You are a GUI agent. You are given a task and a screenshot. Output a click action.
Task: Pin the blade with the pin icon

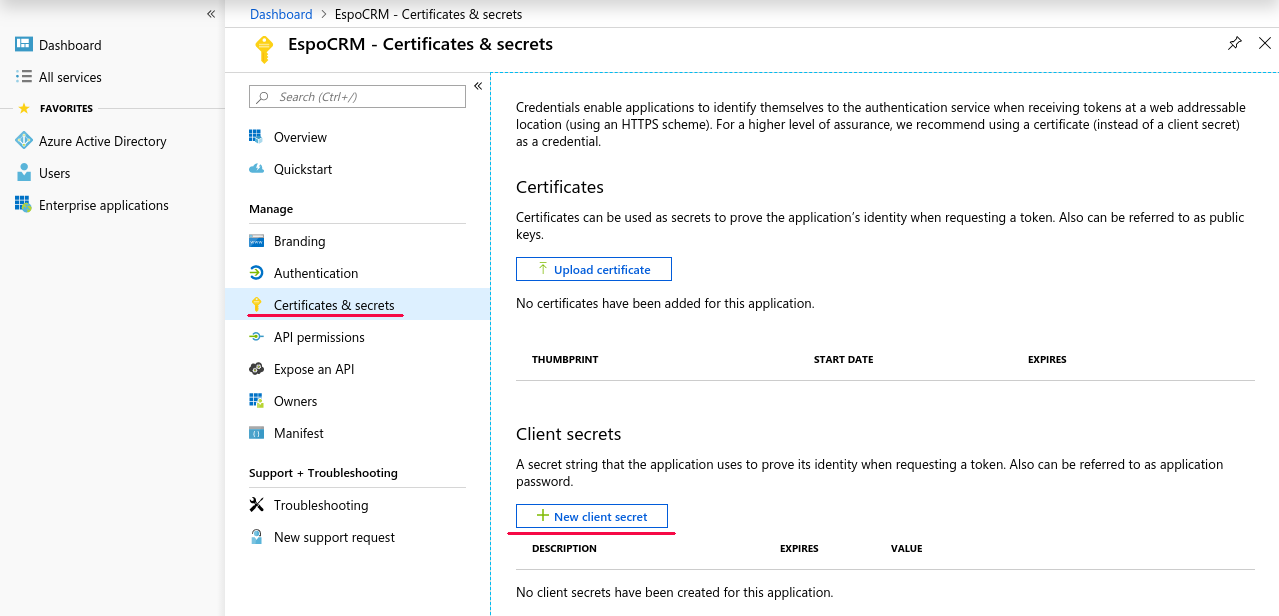tap(1235, 43)
